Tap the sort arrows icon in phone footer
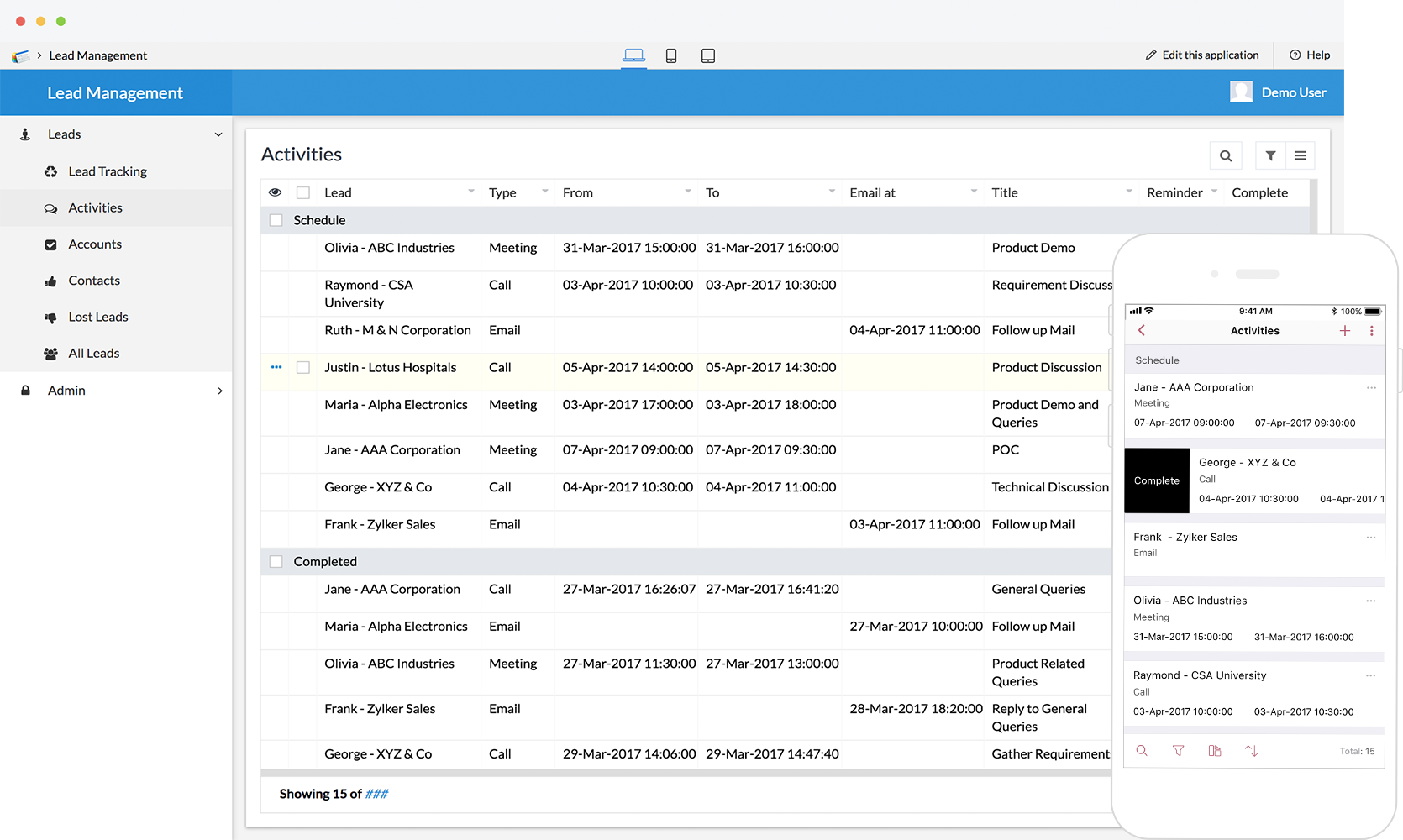The height and width of the screenshot is (840, 1403). point(1251,751)
